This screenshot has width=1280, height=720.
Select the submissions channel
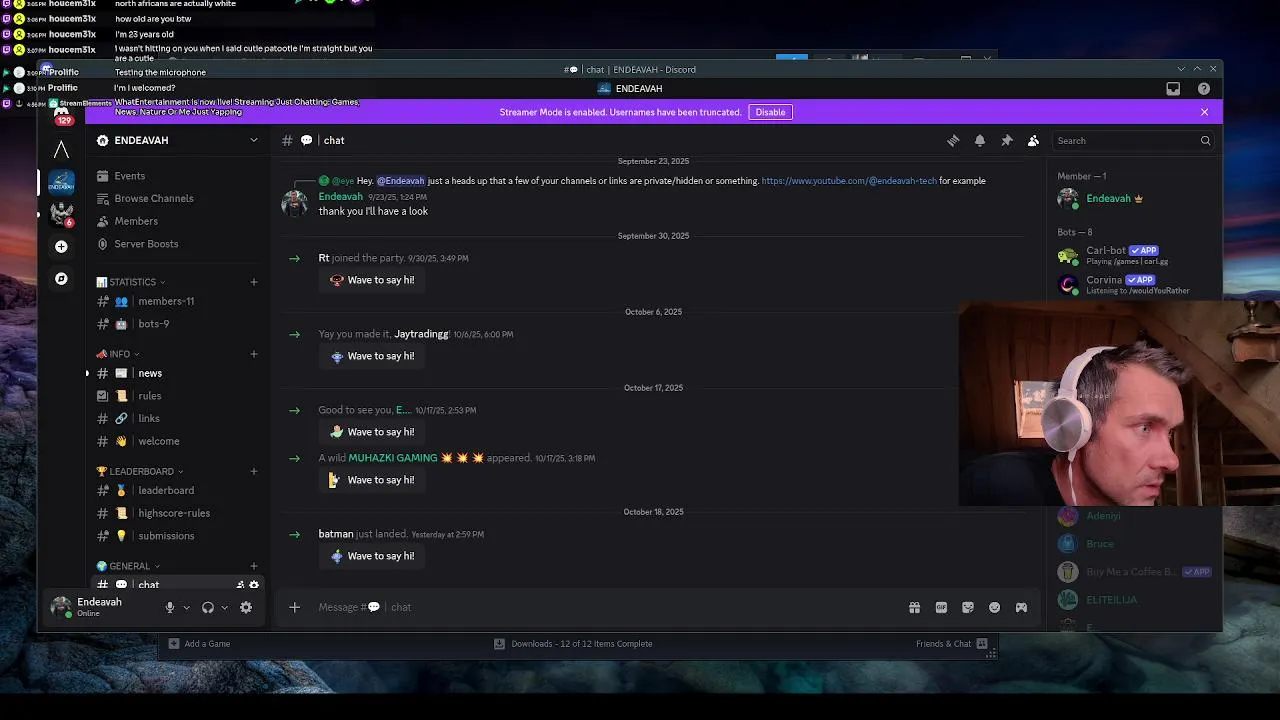(176, 536)
